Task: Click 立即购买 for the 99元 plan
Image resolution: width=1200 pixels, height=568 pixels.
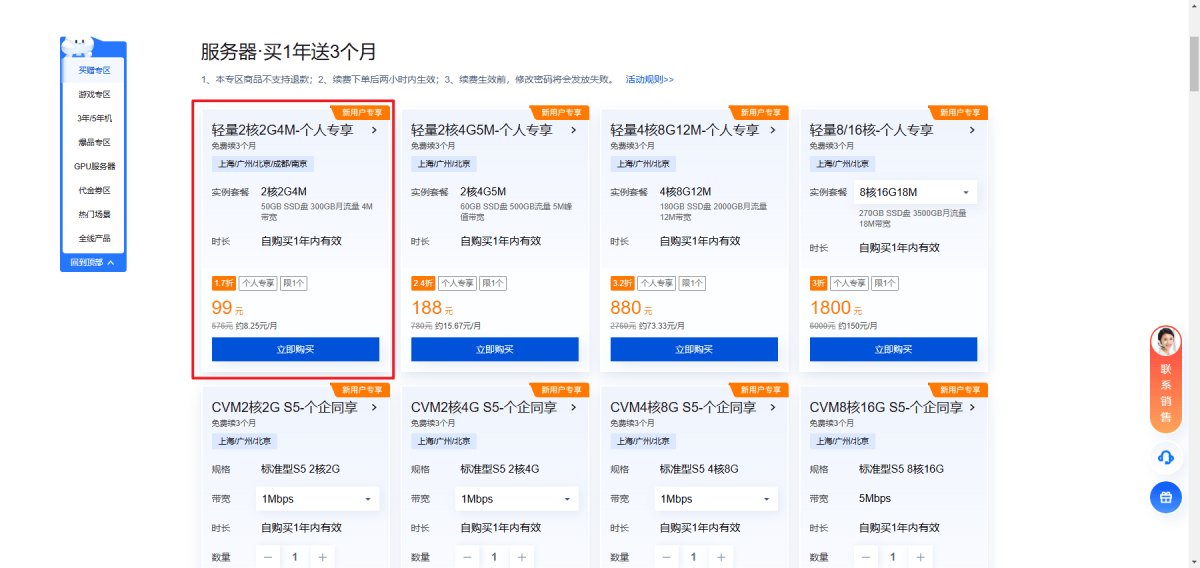Action: point(295,349)
